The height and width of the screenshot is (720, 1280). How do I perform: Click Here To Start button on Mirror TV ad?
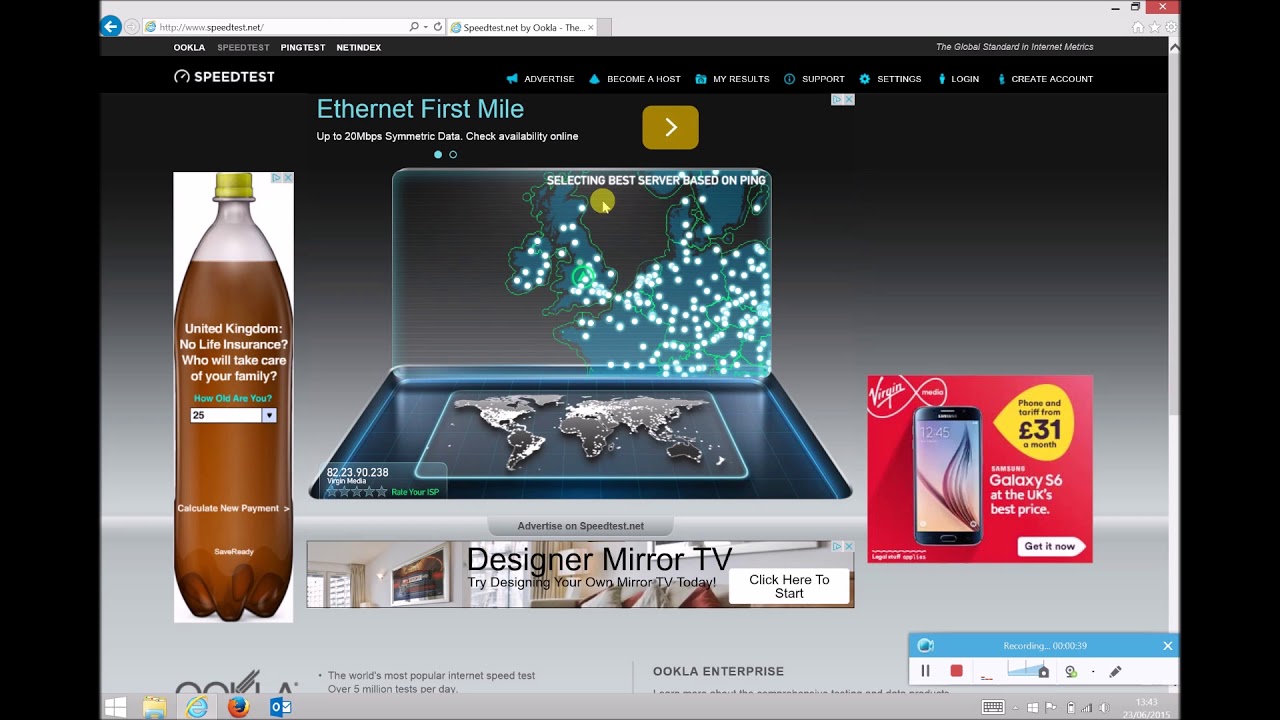click(789, 586)
